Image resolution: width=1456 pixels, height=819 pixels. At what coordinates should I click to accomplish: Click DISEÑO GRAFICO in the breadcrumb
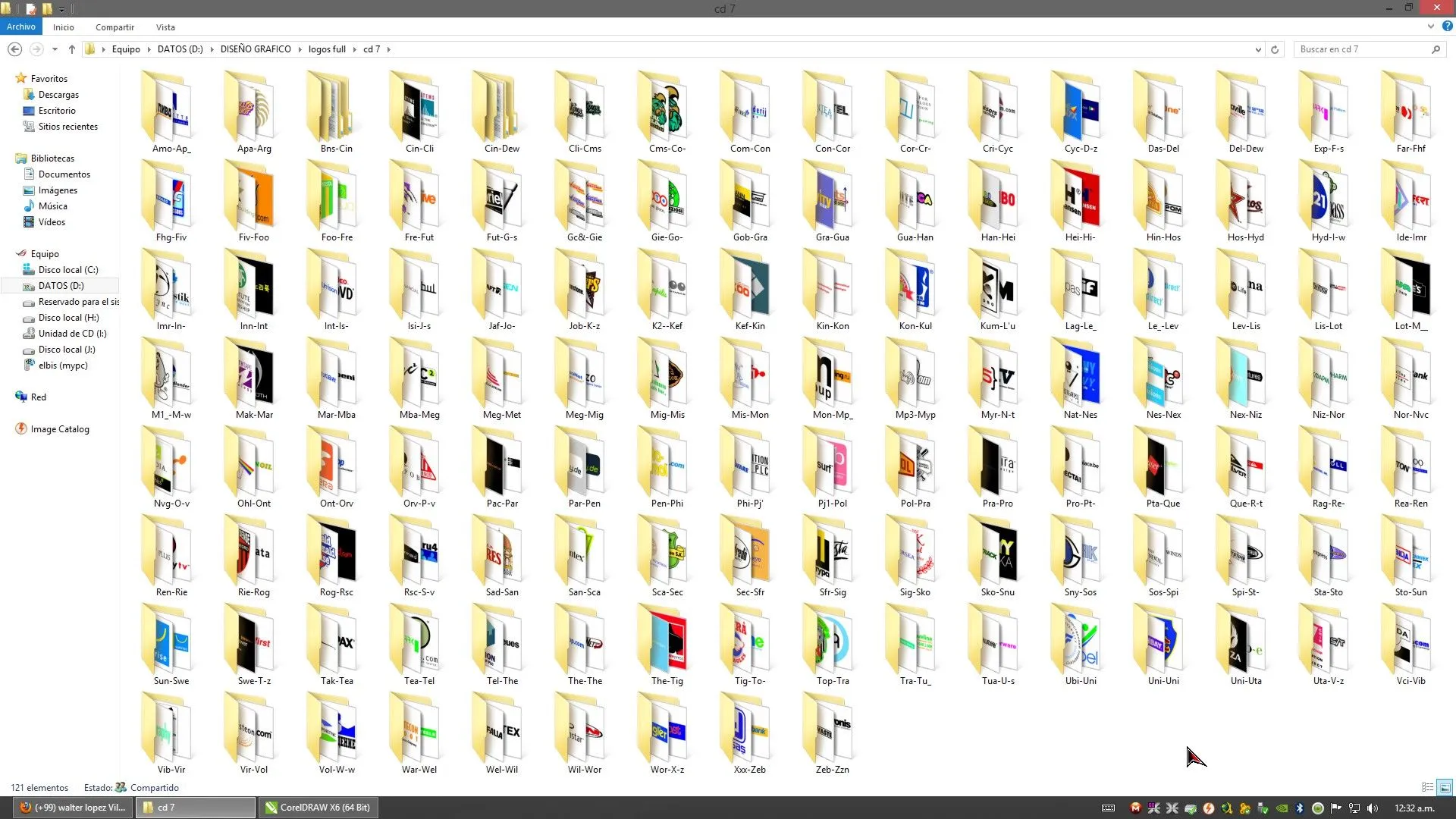256,49
